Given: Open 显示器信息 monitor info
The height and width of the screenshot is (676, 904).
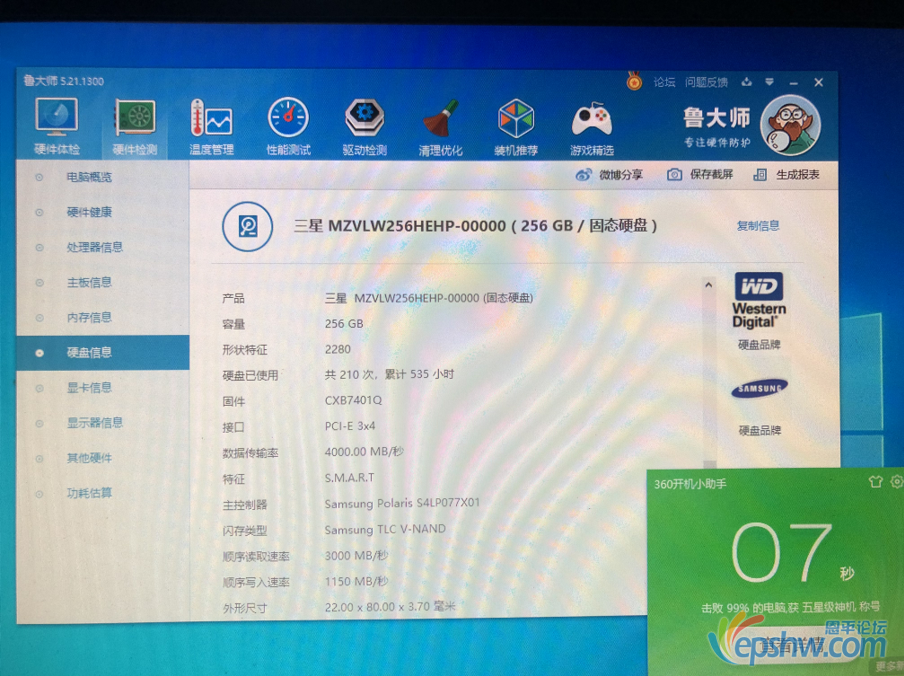Looking at the screenshot, I should (x=95, y=422).
